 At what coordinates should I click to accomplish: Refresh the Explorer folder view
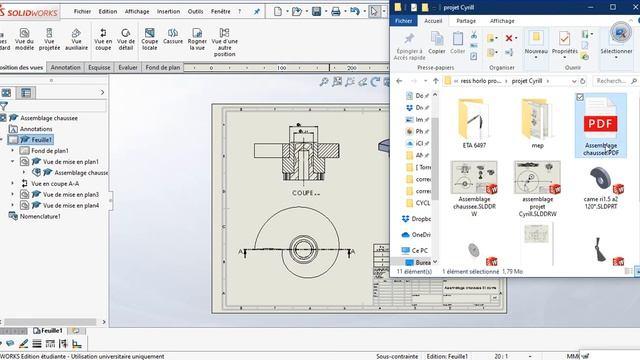(x=582, y=81)
